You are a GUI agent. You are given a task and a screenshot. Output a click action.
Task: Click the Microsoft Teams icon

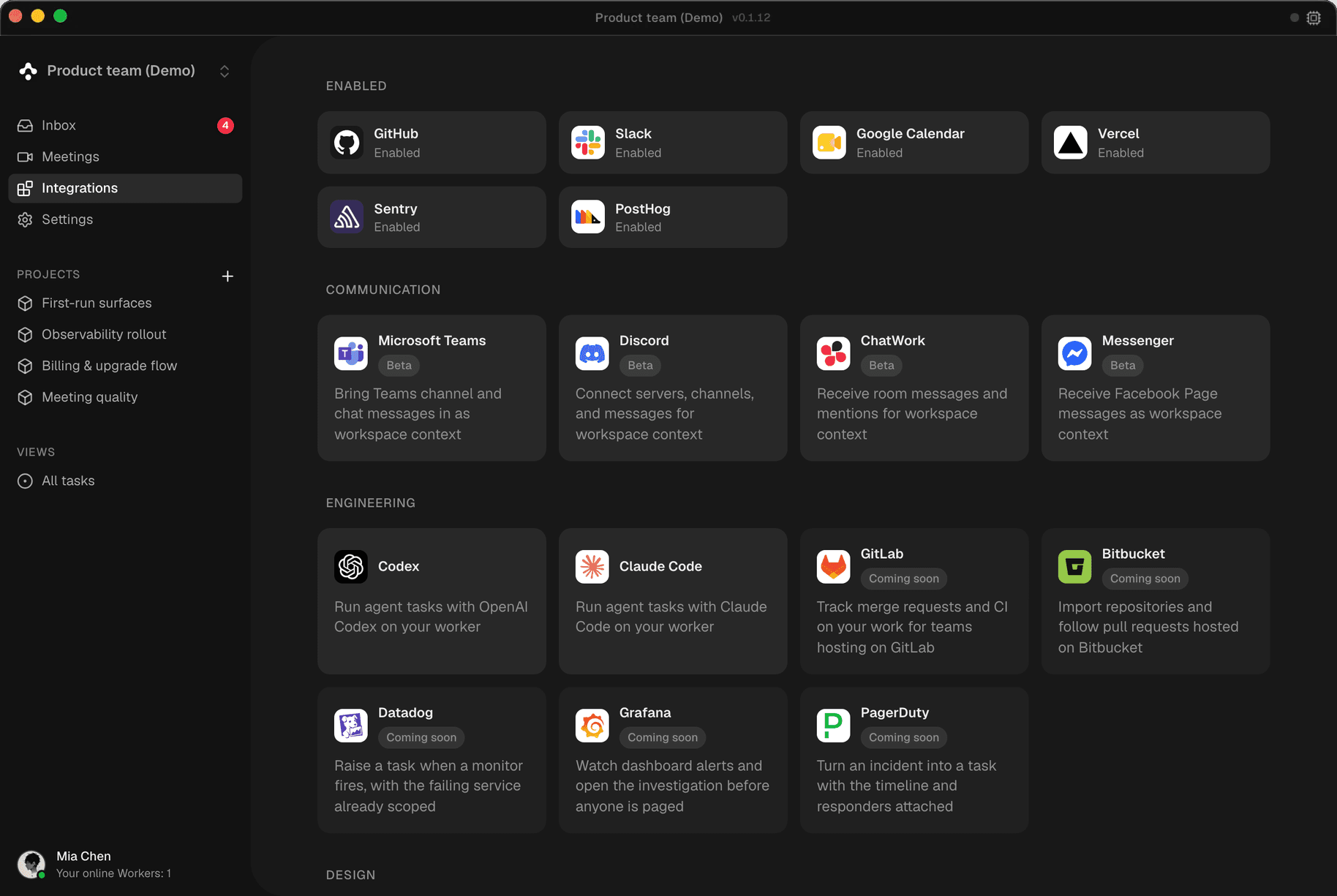coord(351,354)
